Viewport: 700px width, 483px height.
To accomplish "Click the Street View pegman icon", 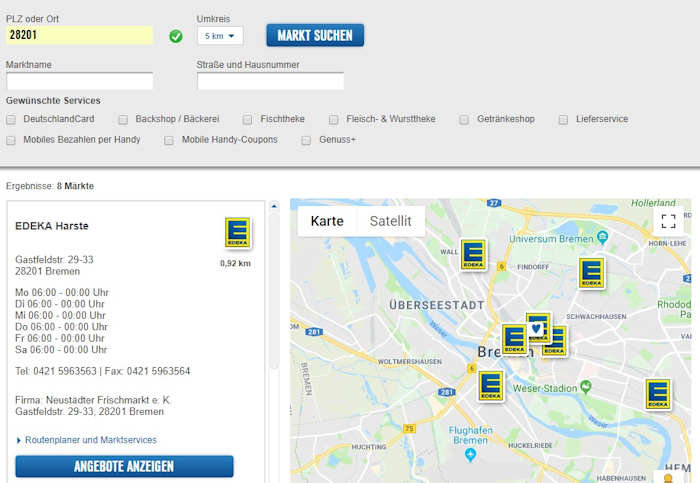I will click(668, 478).
